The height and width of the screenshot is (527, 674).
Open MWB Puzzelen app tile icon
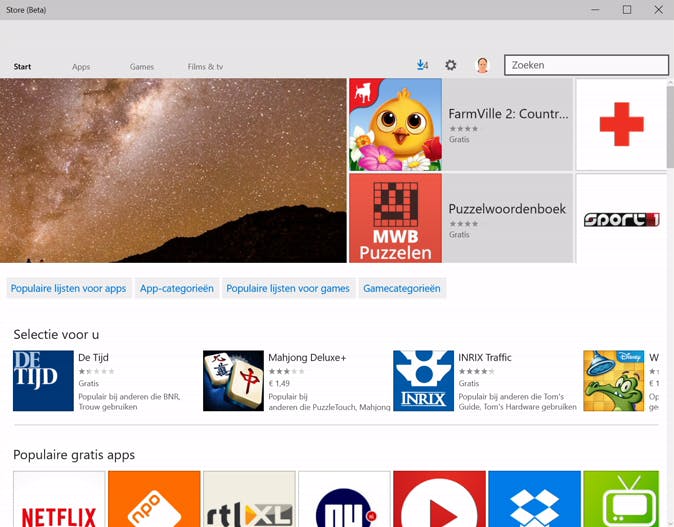point(395,218)
